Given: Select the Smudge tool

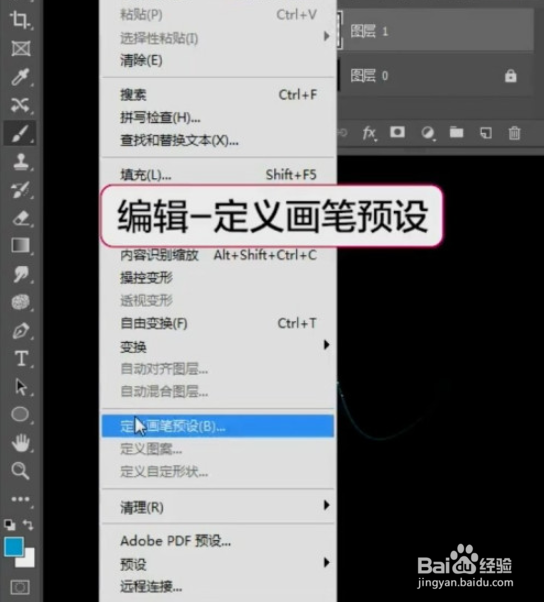Looking at the screenshot, I should 21,274.
